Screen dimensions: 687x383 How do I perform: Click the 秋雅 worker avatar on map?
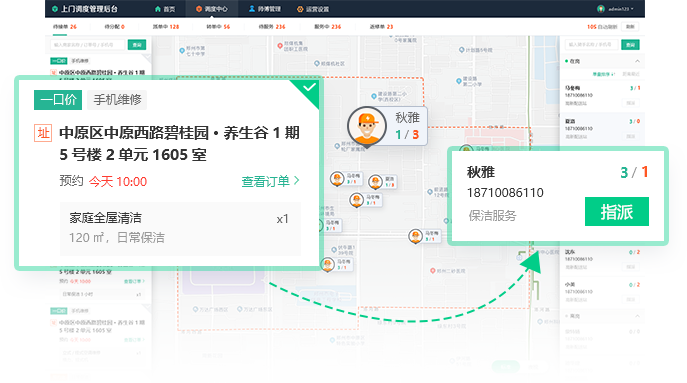coord(367,126)
